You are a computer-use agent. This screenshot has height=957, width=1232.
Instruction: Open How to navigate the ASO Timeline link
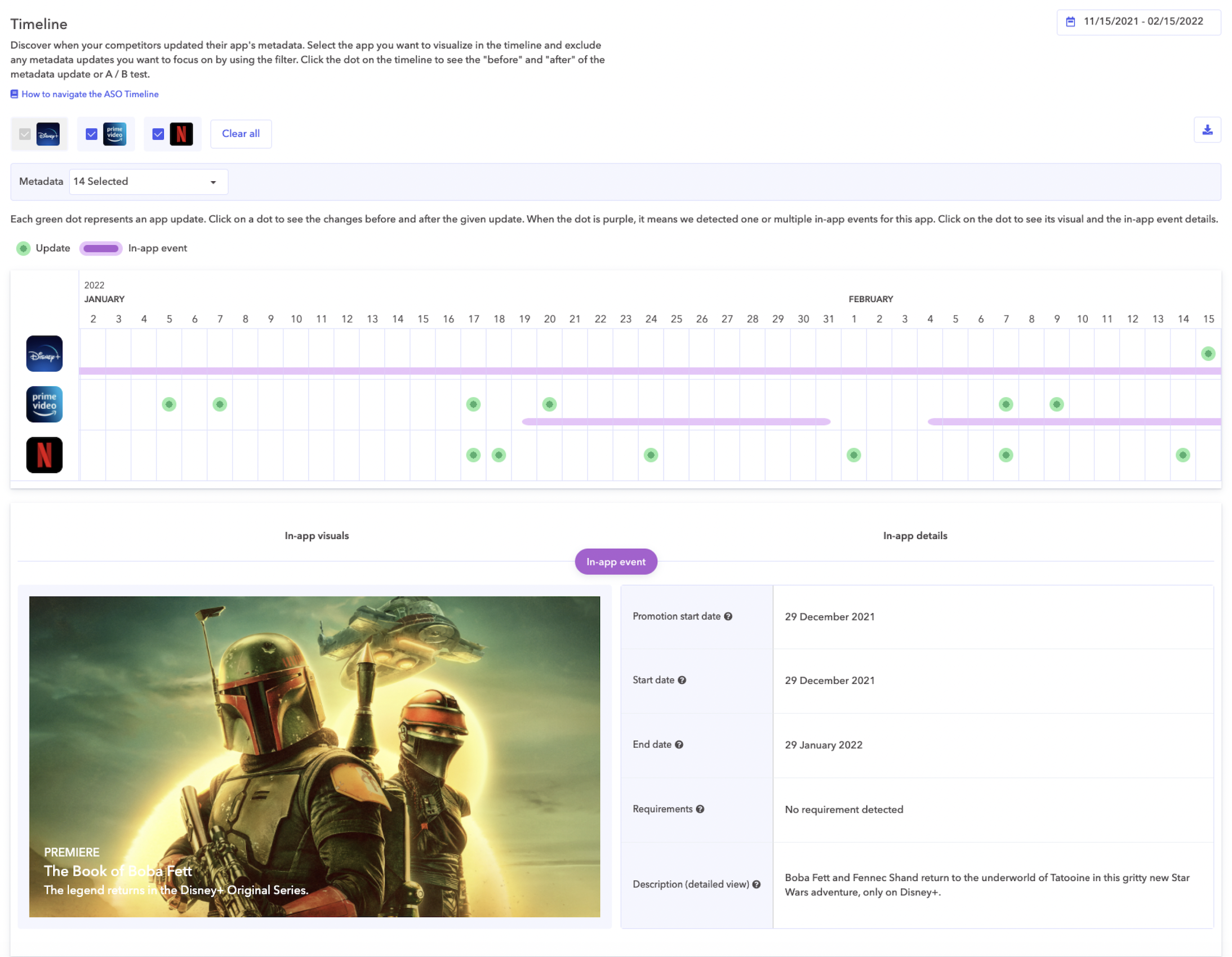click(90, 94)
